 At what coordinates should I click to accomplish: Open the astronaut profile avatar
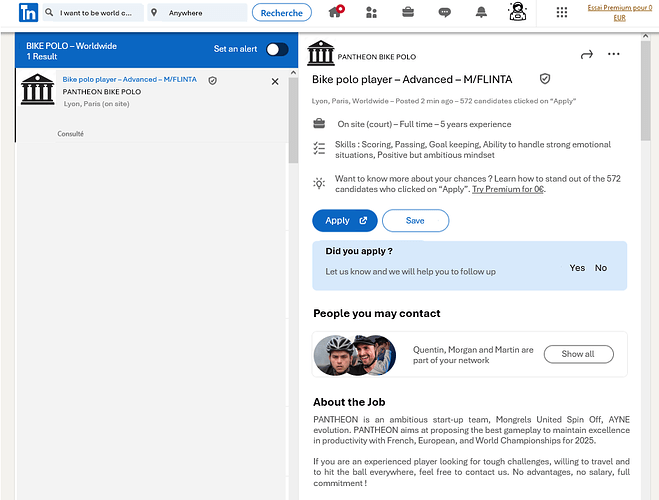pyautogui.click(x=518, y=11)
